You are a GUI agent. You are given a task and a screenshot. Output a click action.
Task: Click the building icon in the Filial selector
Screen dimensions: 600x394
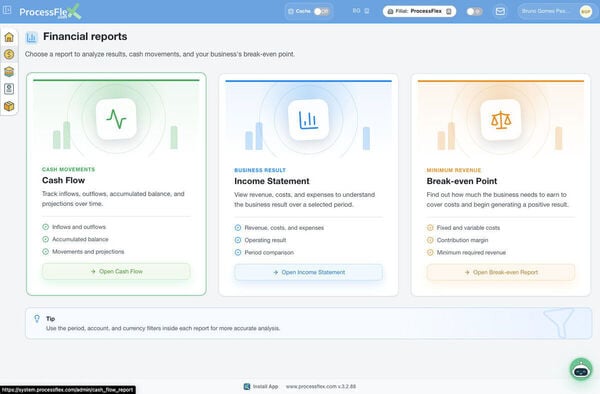390,11
